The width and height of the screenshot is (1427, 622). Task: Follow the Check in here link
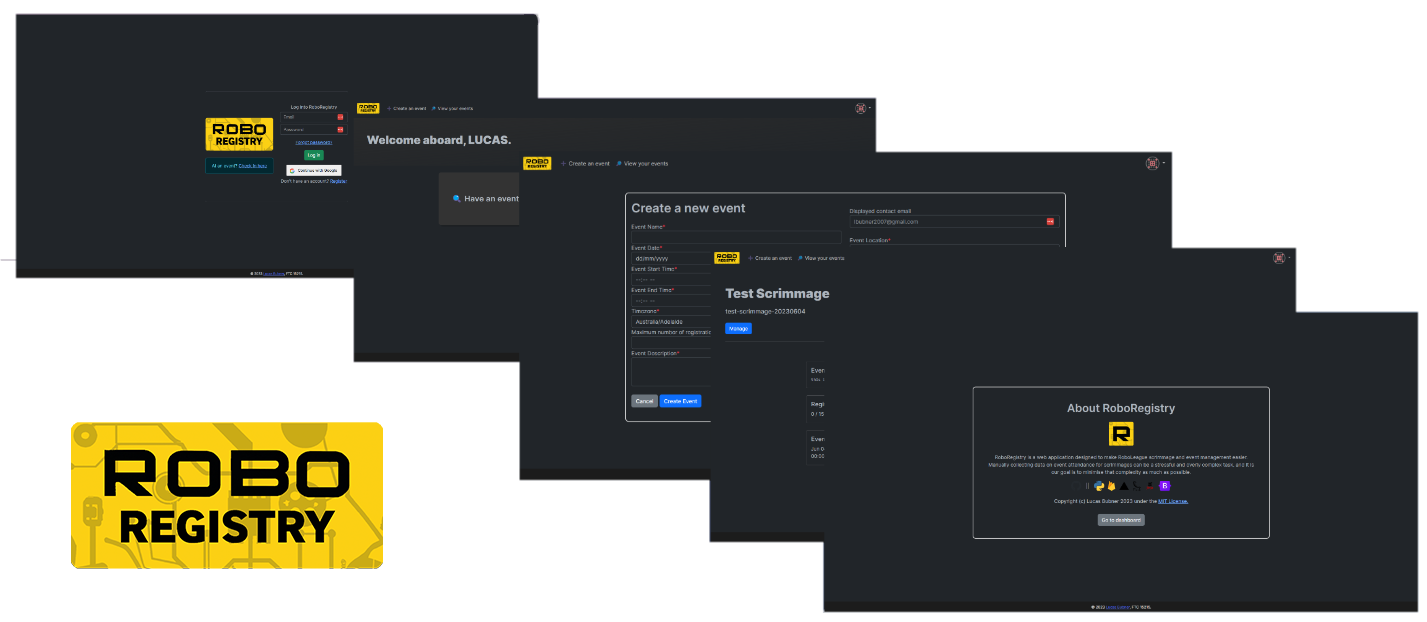253,165
